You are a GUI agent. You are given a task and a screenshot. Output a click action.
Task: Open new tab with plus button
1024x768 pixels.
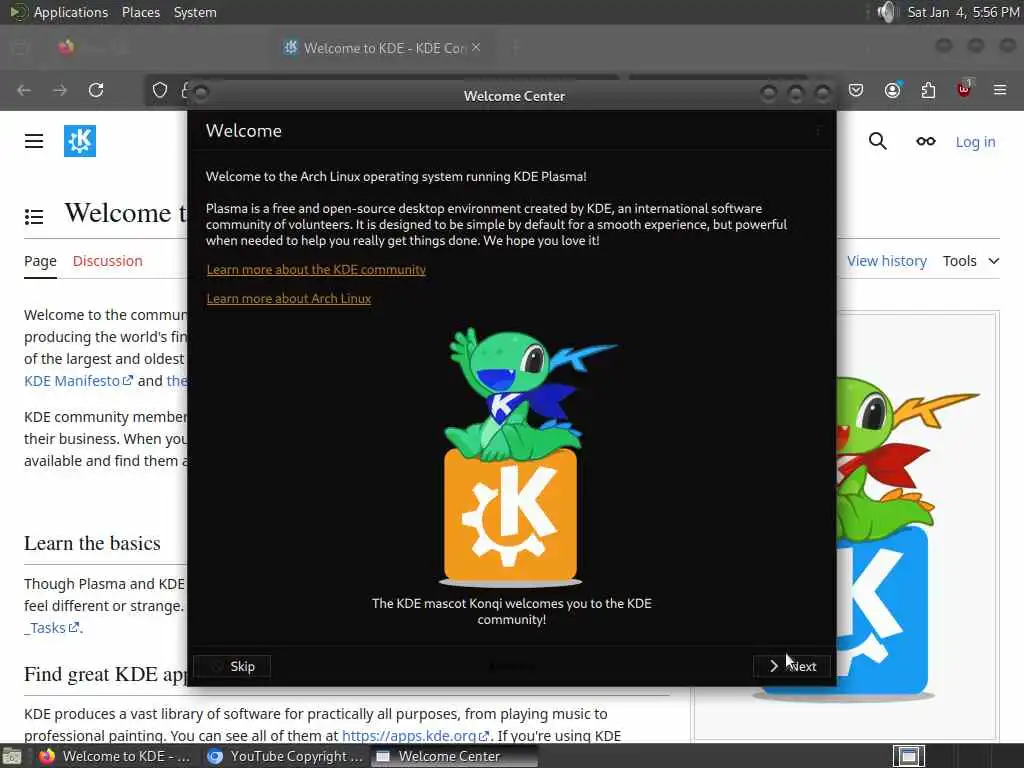point(515,48)
